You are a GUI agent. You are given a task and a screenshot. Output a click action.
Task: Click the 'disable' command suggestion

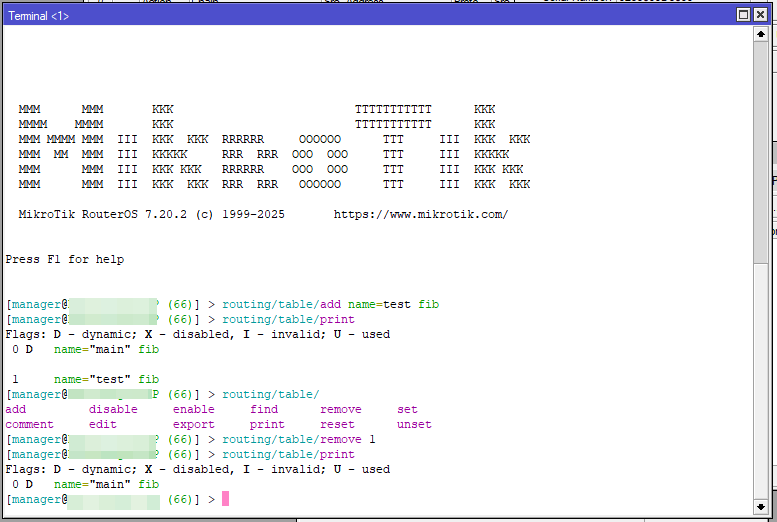point(113,409)
